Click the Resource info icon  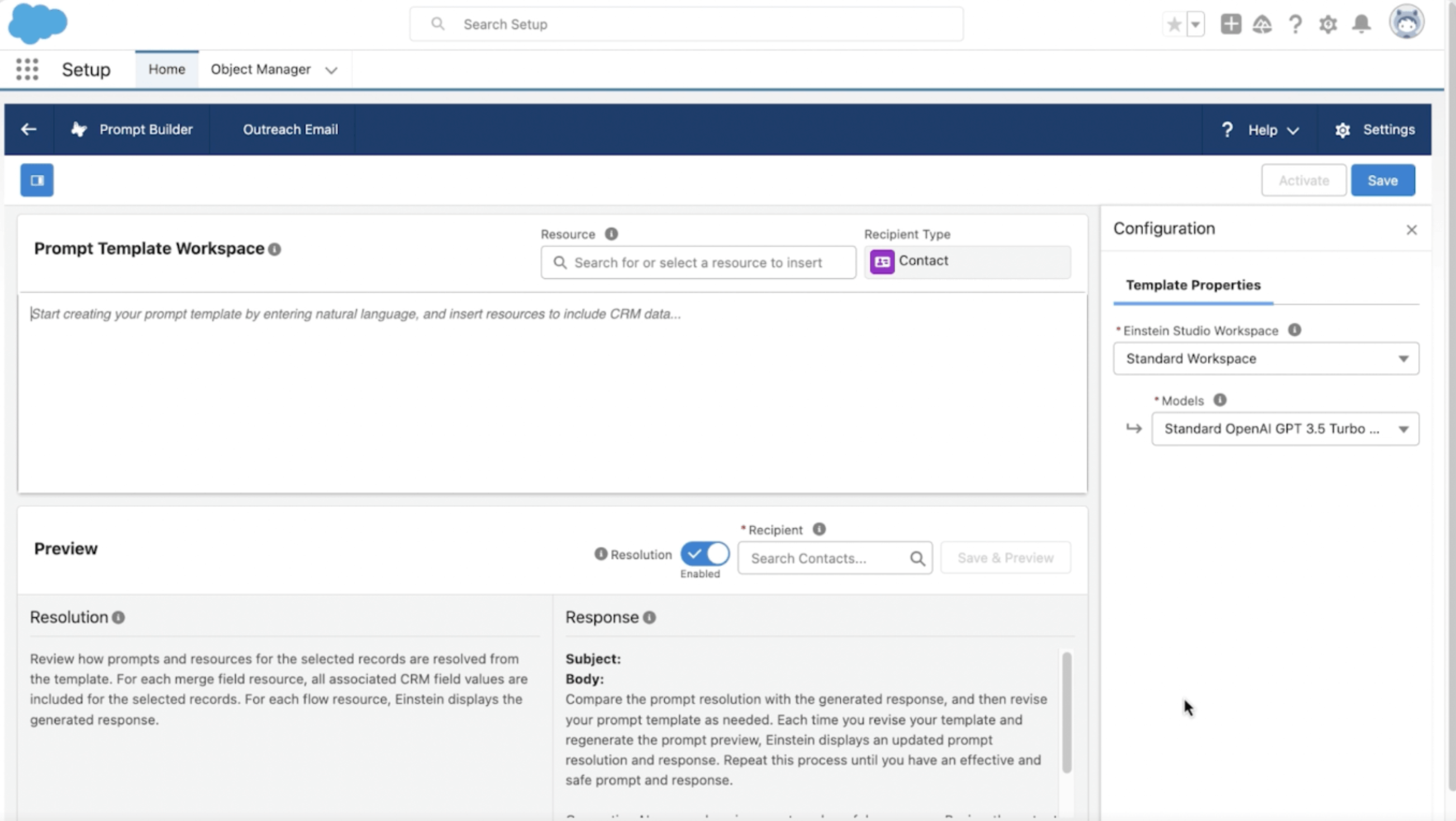click(611, 234)
